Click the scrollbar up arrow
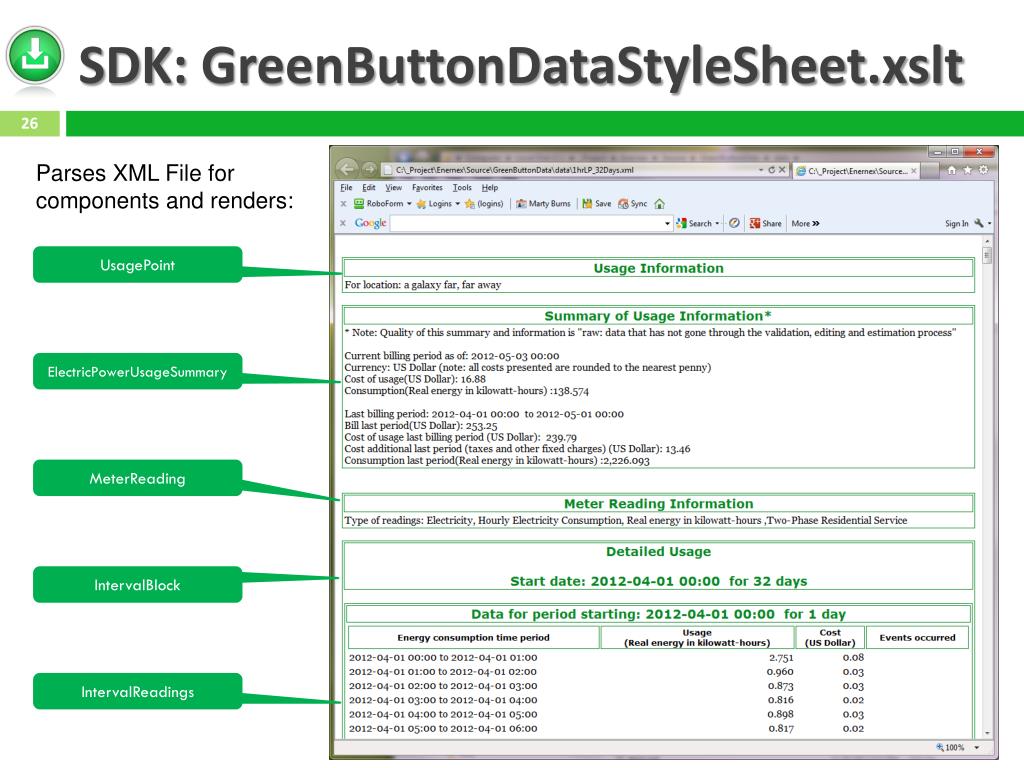1024x768 pixels. pos(987,242)
